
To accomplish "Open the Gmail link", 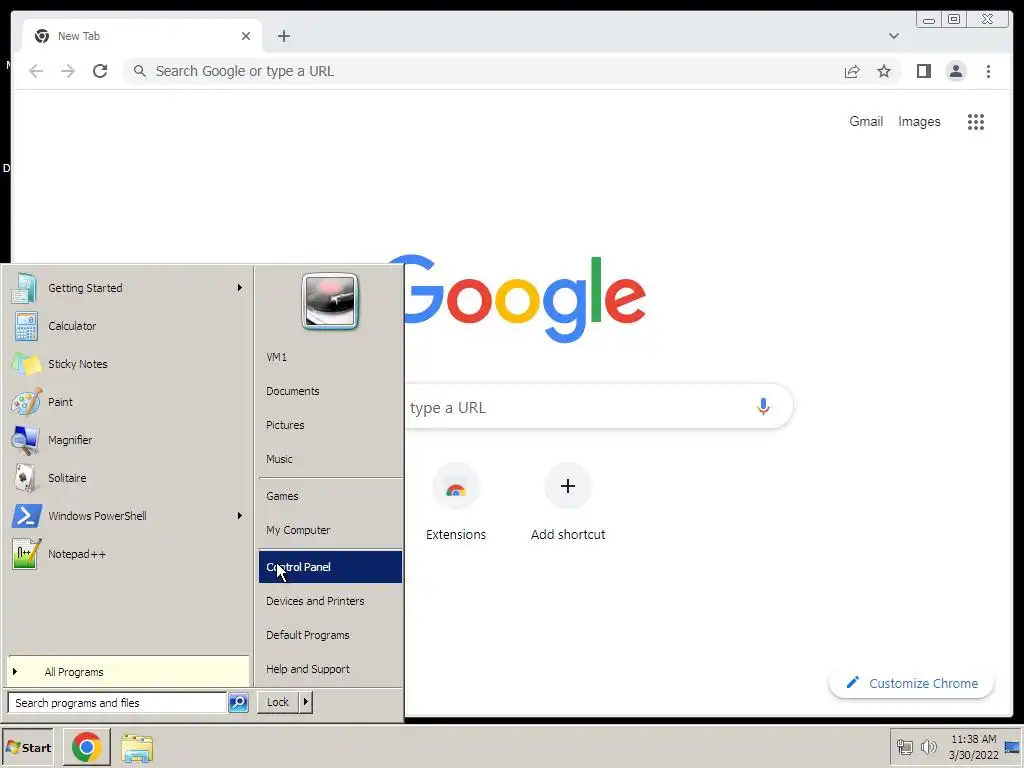I will (x=866, y=121).
